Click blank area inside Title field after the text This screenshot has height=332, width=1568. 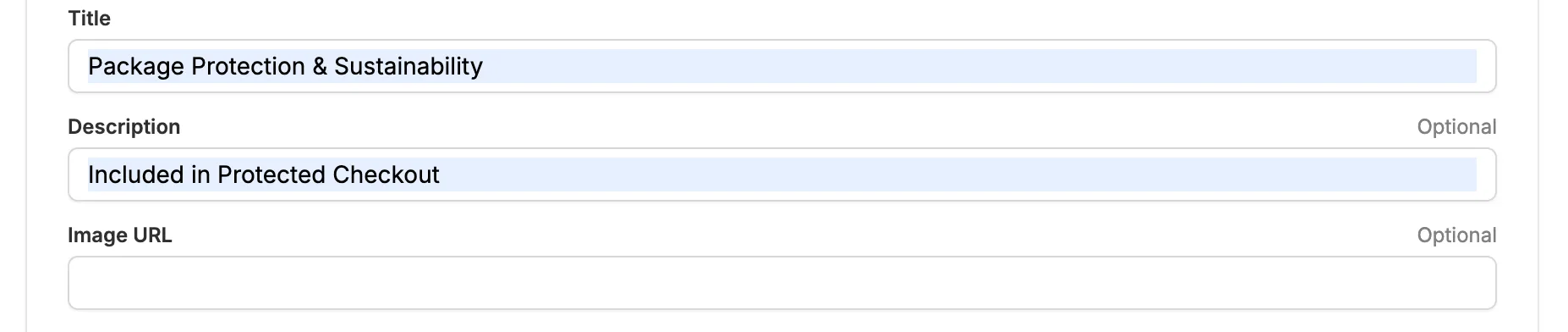click(x=981, y=66)
